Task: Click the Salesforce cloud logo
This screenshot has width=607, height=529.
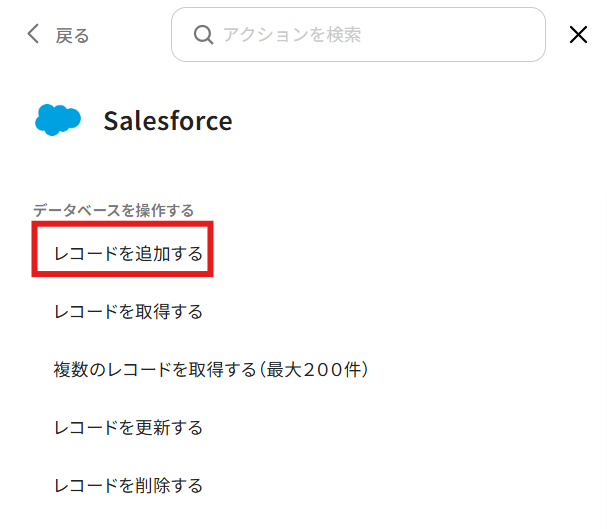Action: [58, 121]
